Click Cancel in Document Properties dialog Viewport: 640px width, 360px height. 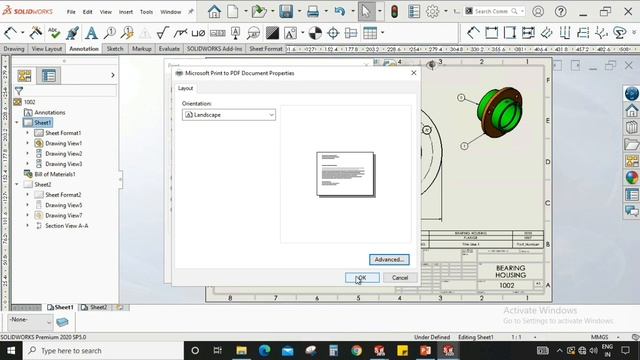click(x=400, y=278)
